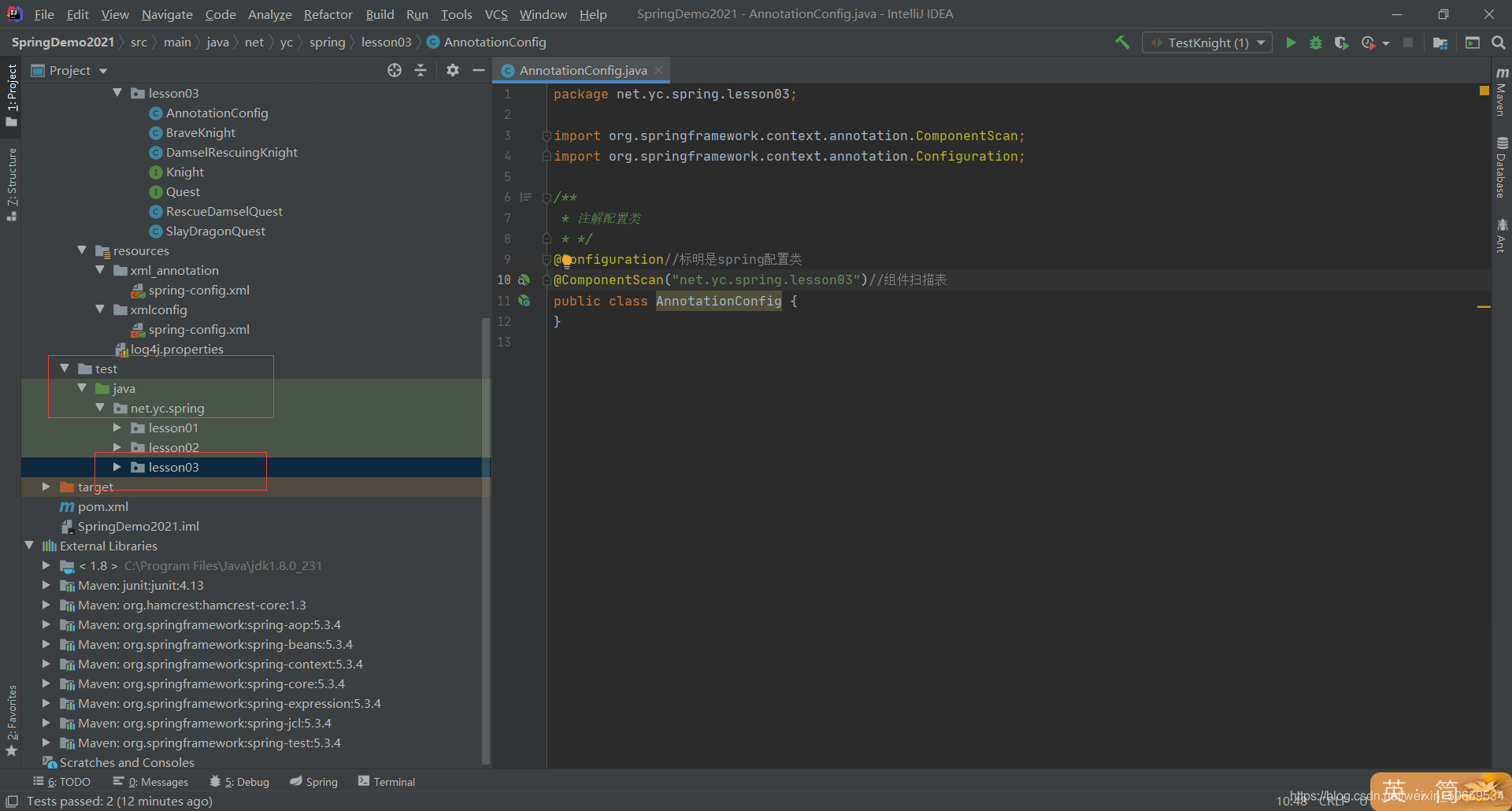The height and width of the screenshot is (811, 1512).
Task: Open the 5: Debug tool window
Action: [x=239, y=782]
